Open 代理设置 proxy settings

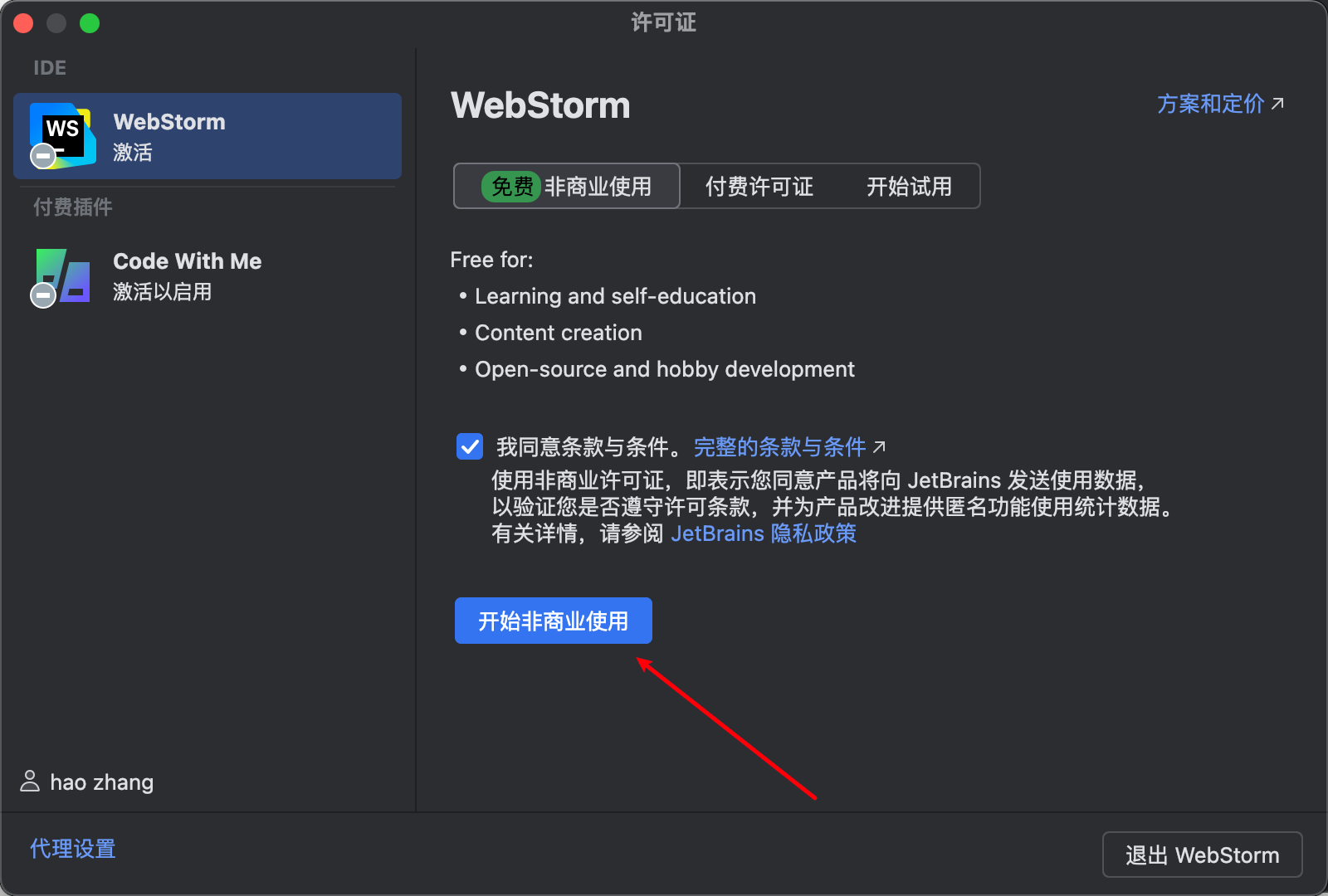pyautogui.click(x=72, y=848)
